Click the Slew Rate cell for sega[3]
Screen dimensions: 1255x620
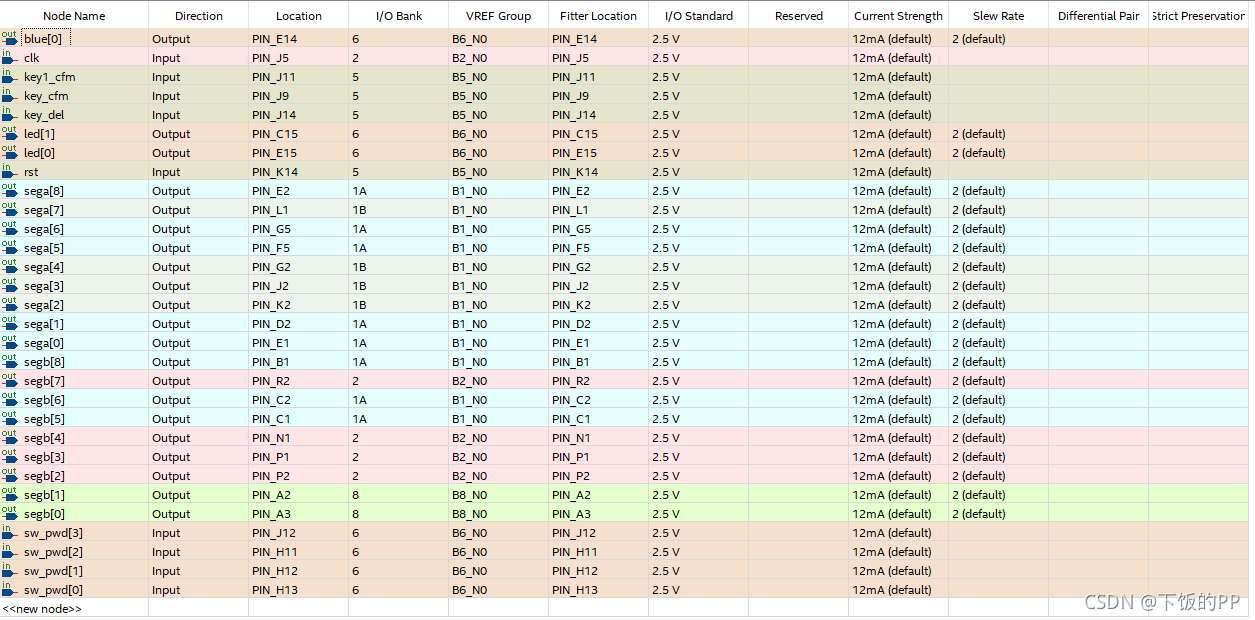click(x=998, y=286)
